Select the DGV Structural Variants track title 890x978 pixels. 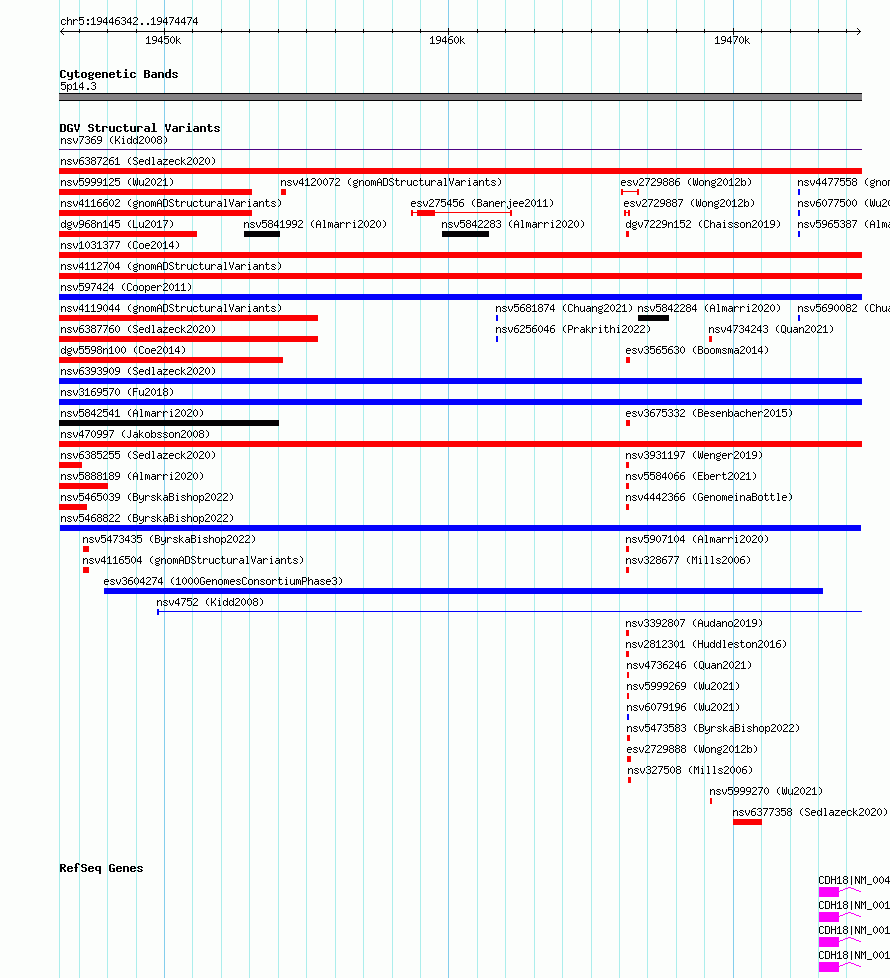coord(140,128)
